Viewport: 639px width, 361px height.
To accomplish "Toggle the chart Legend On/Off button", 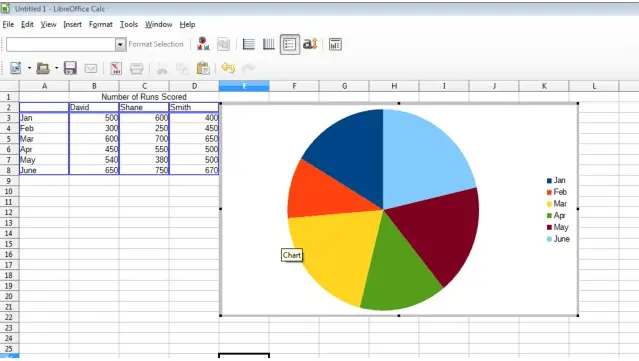I will click(290, 44).
